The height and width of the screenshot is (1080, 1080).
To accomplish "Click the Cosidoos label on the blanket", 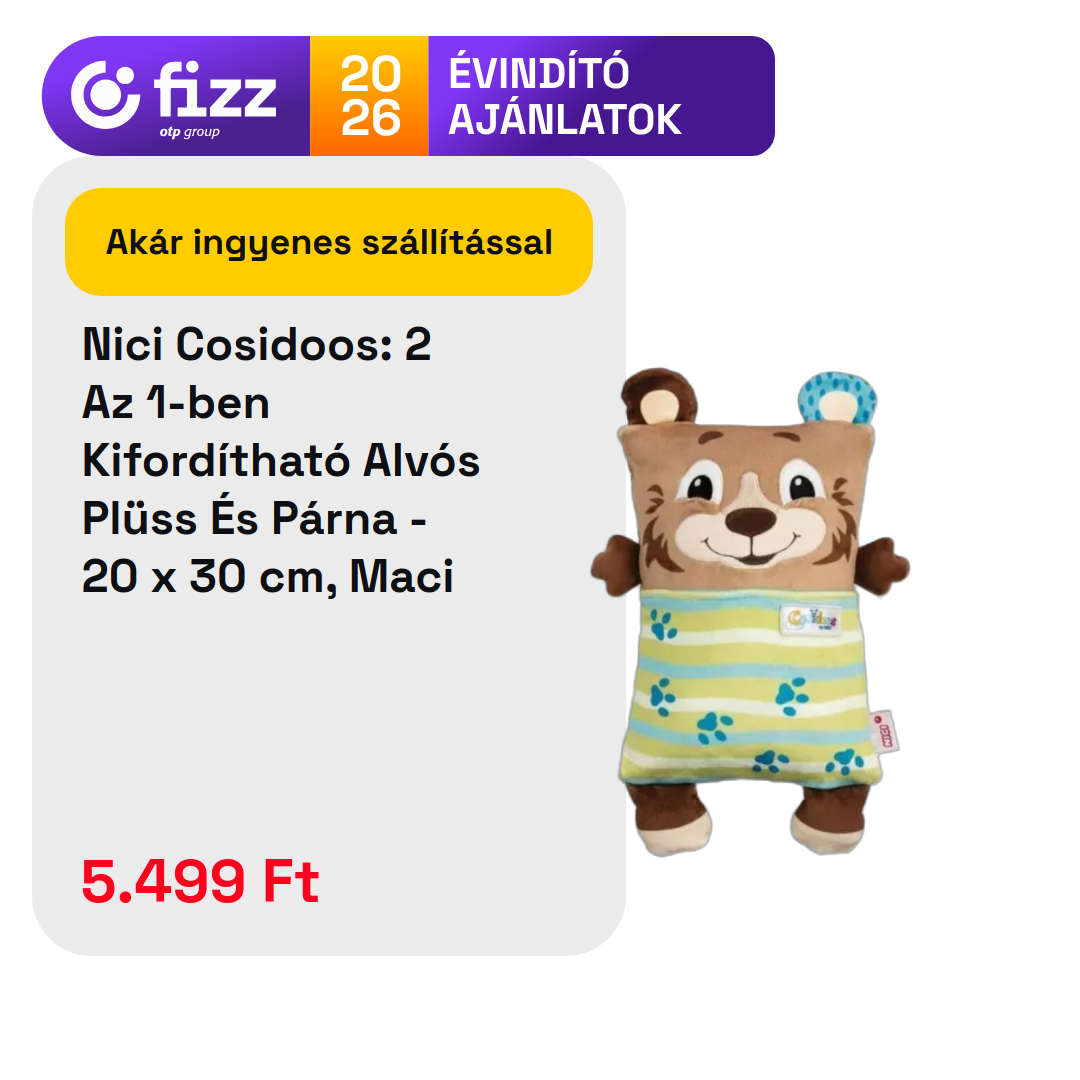I will [x=811, y=619].
